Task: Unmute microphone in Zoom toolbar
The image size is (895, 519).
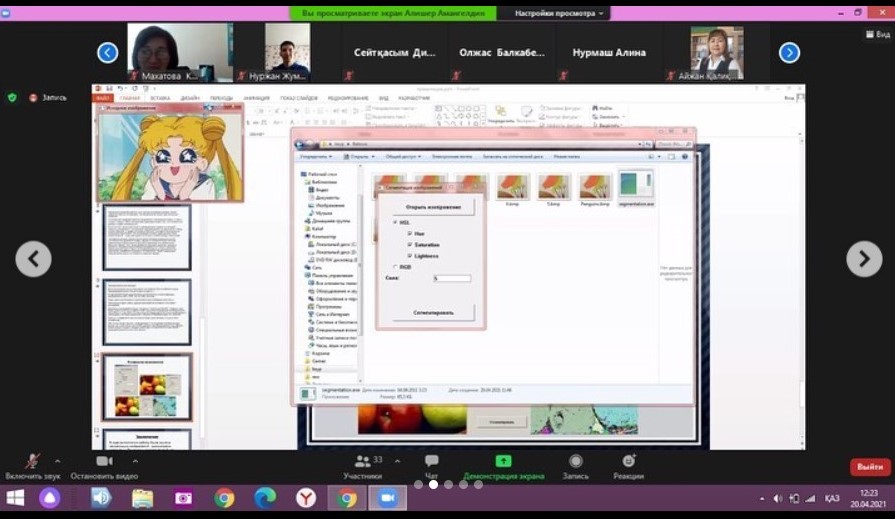Action: (32, 461)
